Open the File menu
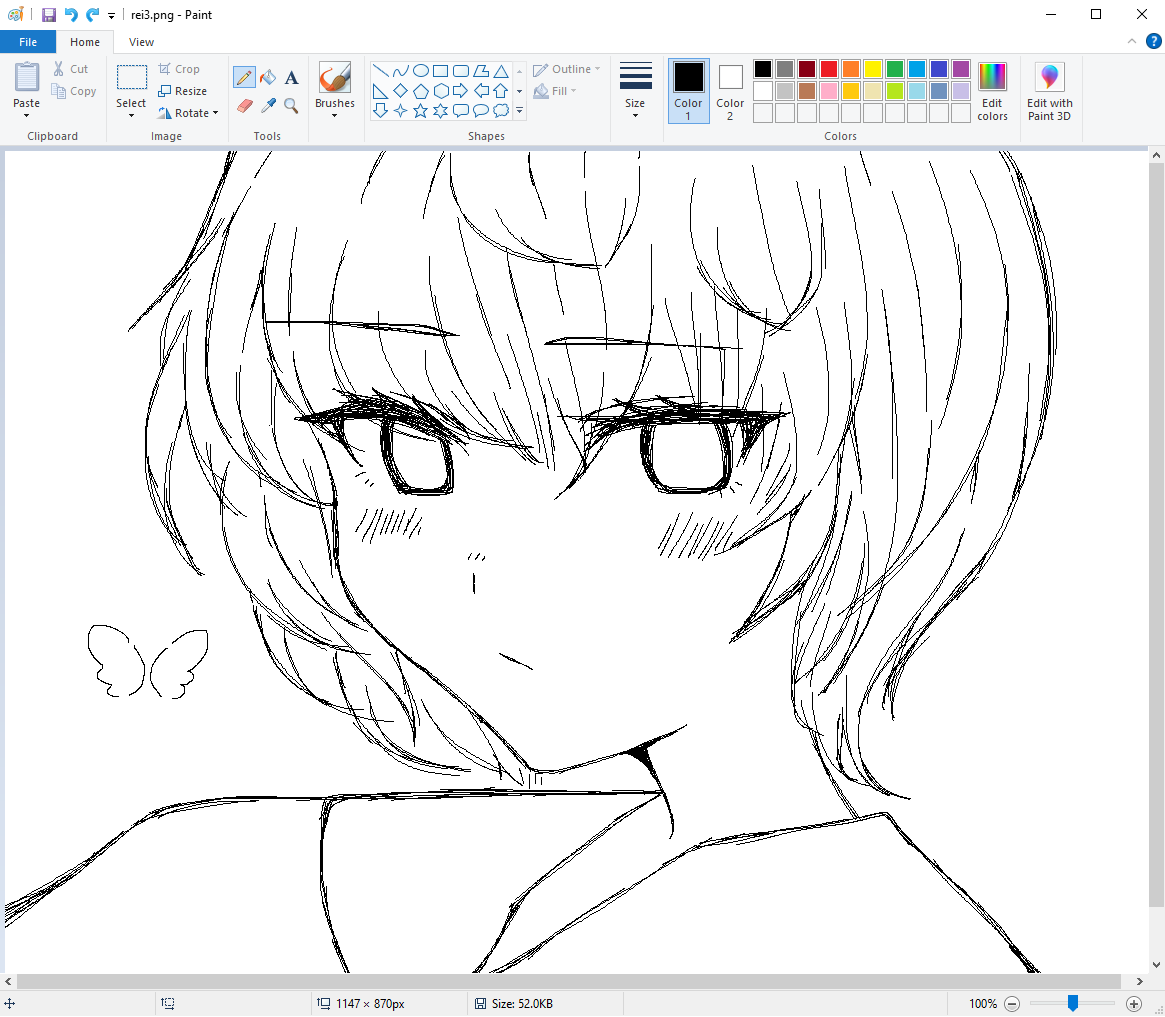Screen dimensions: 1165x1017 28,42
